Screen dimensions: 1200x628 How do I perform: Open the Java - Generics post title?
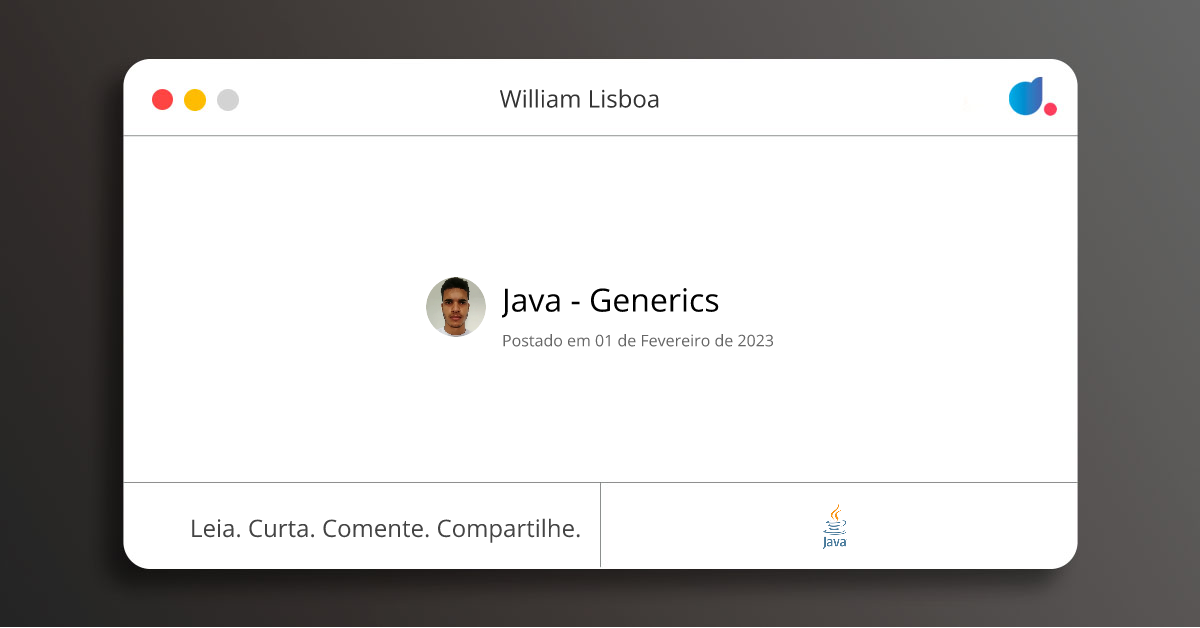(611, 300)
